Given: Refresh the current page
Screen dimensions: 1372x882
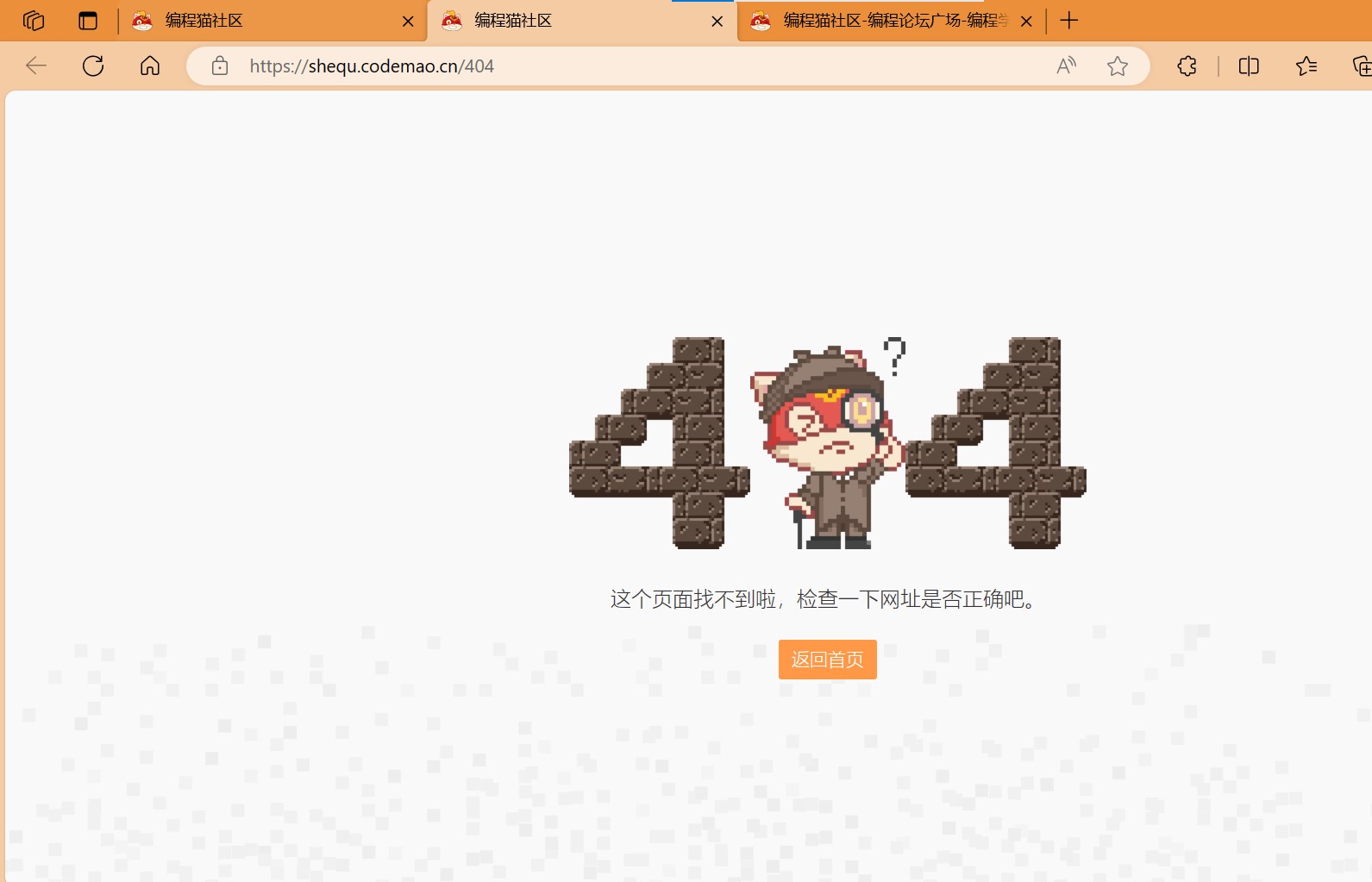Looking at the screenshot, I should pos(93,66).
